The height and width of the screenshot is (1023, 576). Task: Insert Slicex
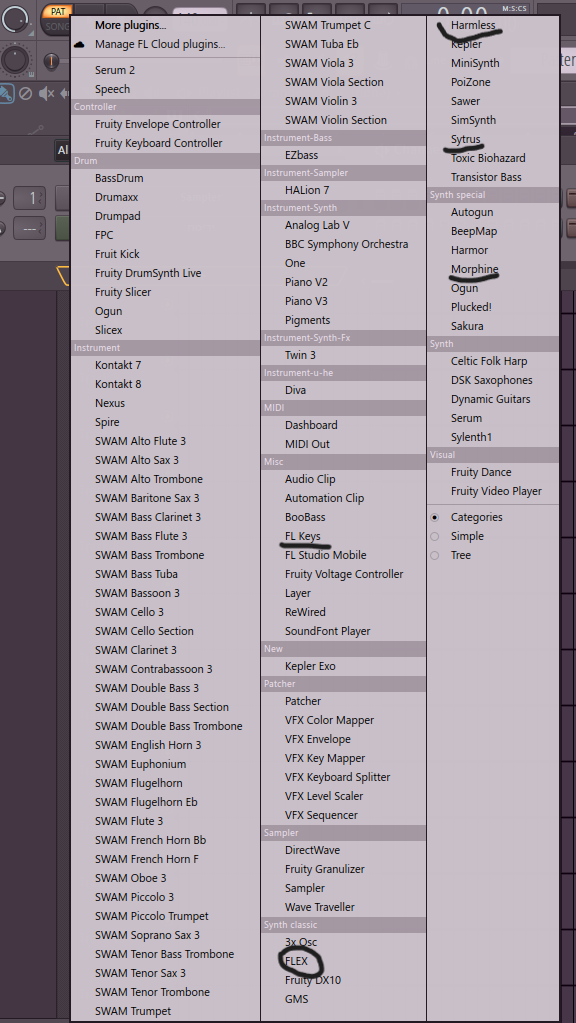(109, 330)
